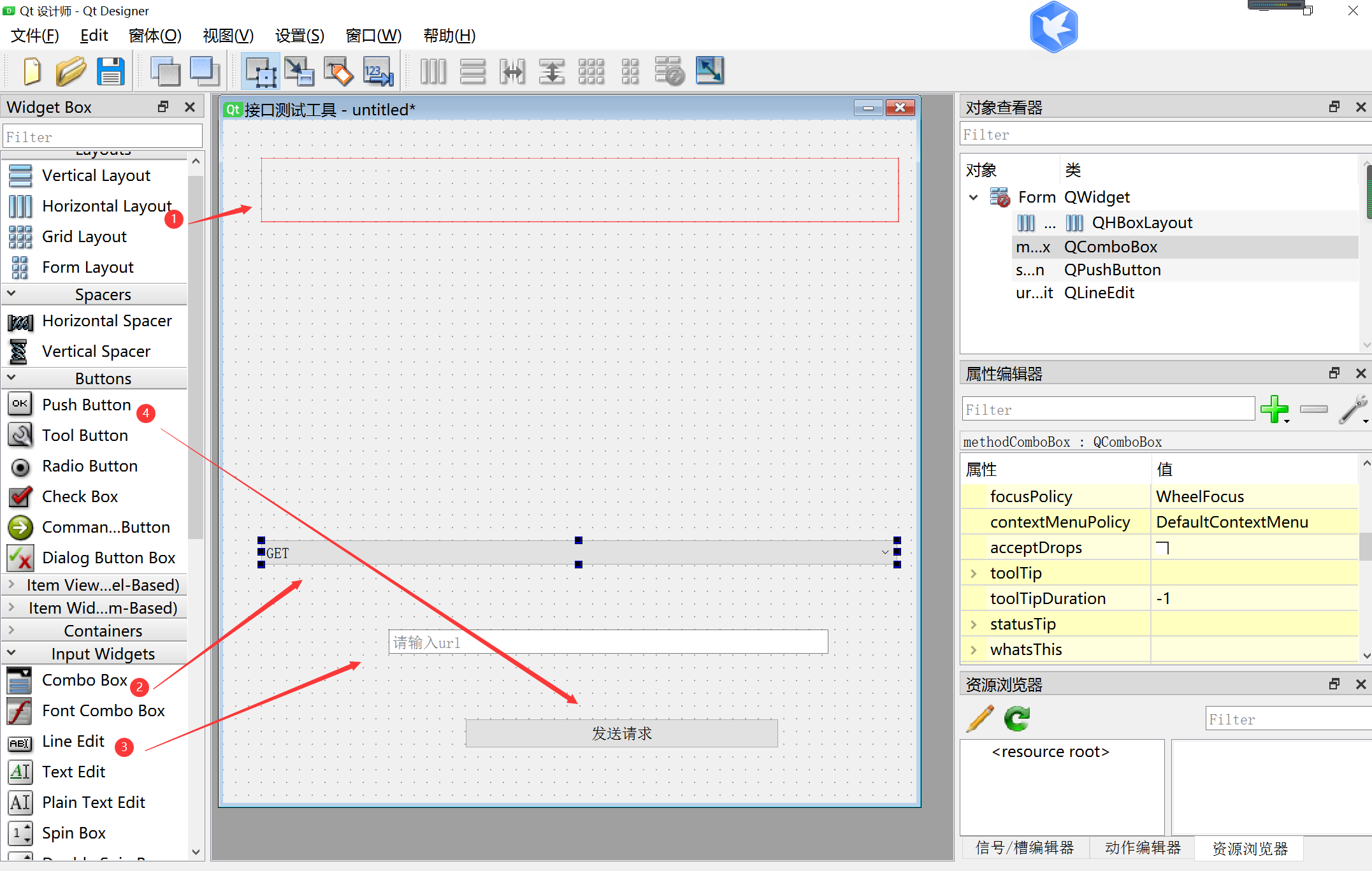Apply Lay Out Horizontally toolbar icon
Viewport: 1372px width, 871px height.
[433, 71]
